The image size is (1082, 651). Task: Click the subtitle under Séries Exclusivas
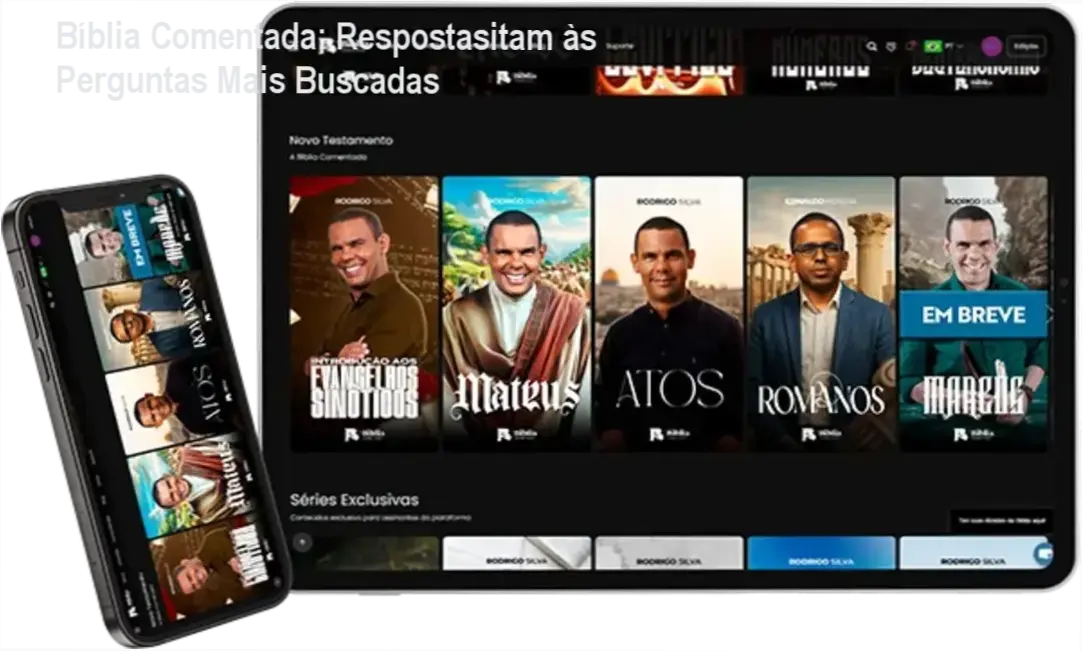pyautogui.click(x=380, y=518)
